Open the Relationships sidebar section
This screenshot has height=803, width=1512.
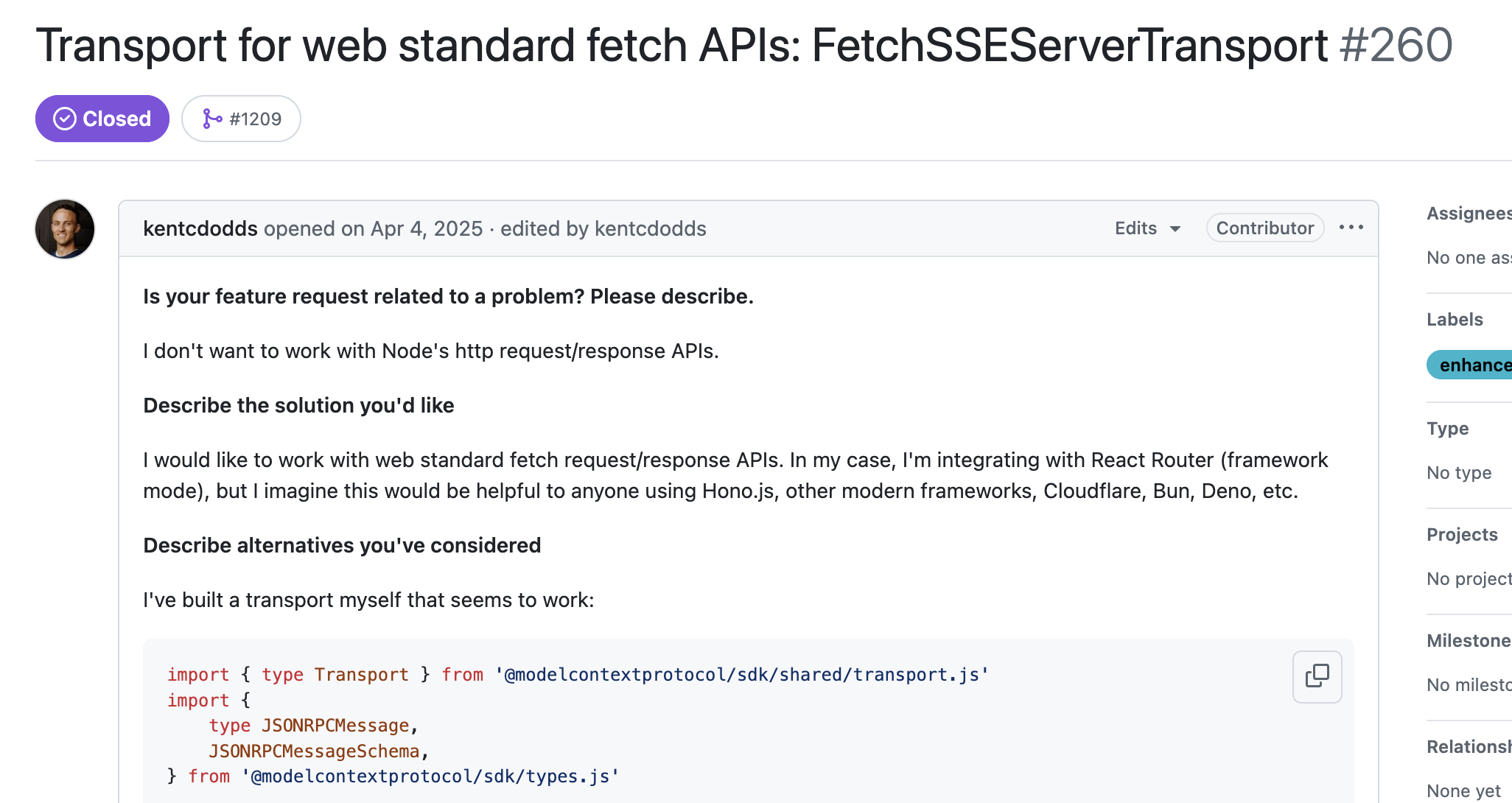1468,747
